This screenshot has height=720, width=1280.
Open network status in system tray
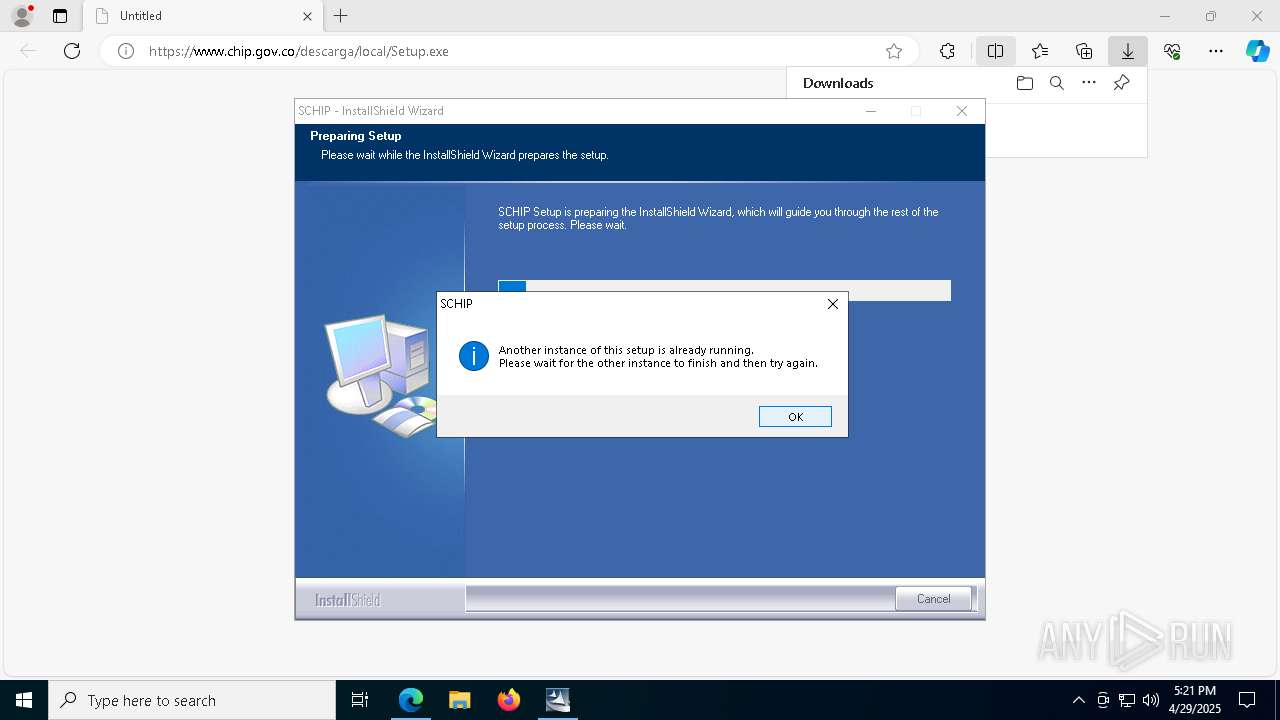[x=1127, y=700]
